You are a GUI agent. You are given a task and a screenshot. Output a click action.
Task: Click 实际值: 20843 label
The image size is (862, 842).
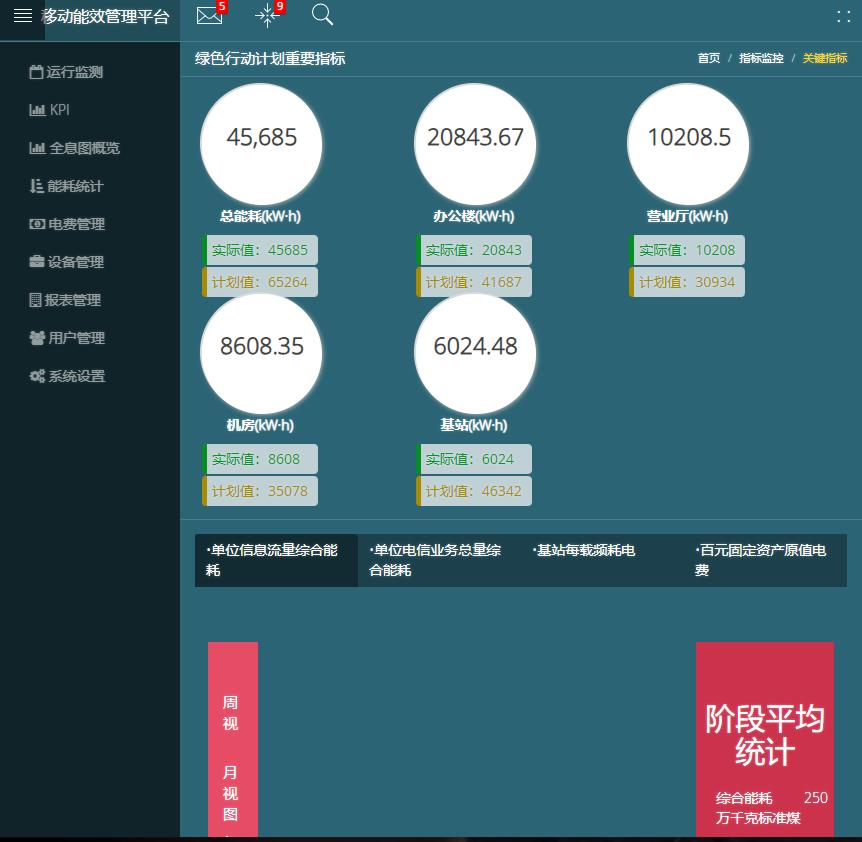(474, 250)
